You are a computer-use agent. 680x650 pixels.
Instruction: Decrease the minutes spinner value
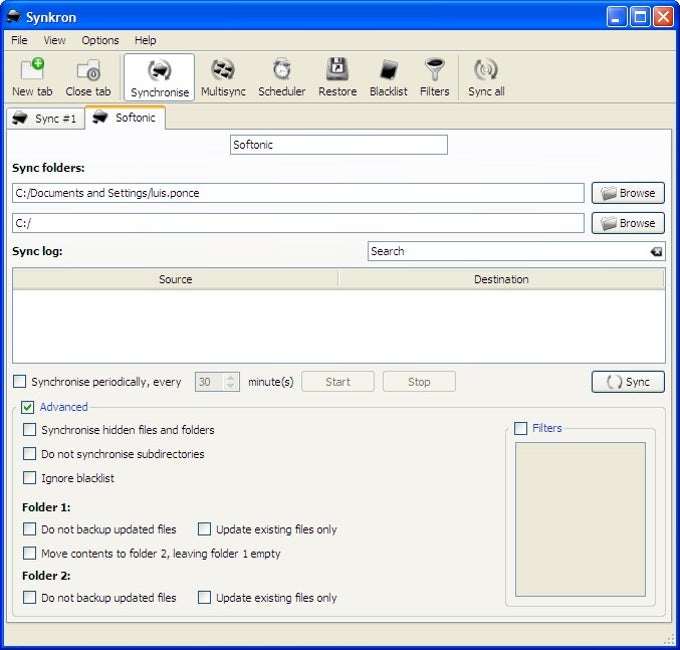click(231, 386)
